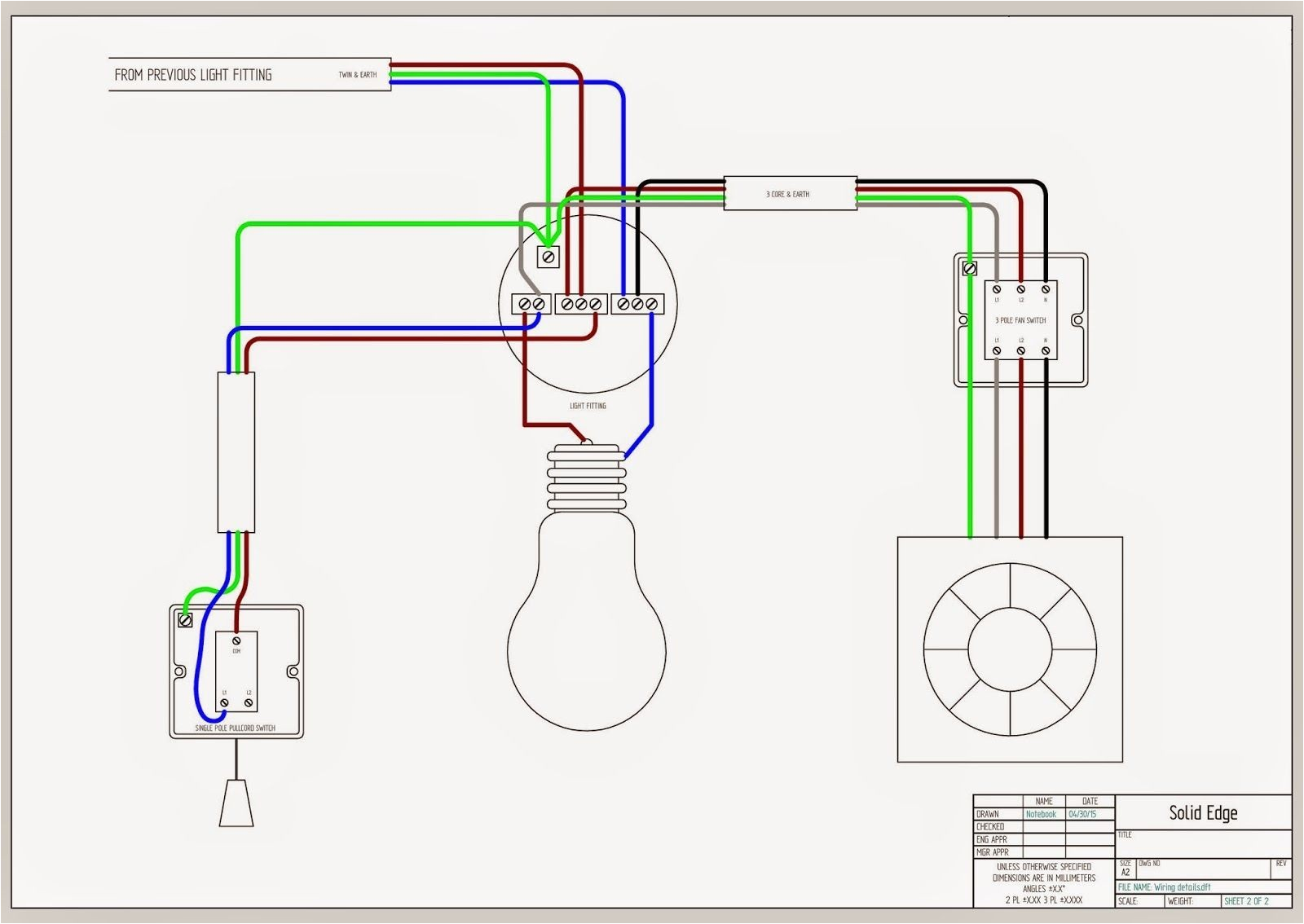Expand the 3 CORE & EARTH cable label
This screenshot has width=1304, height=924.
pyautogui.click(x=786, y=194)
